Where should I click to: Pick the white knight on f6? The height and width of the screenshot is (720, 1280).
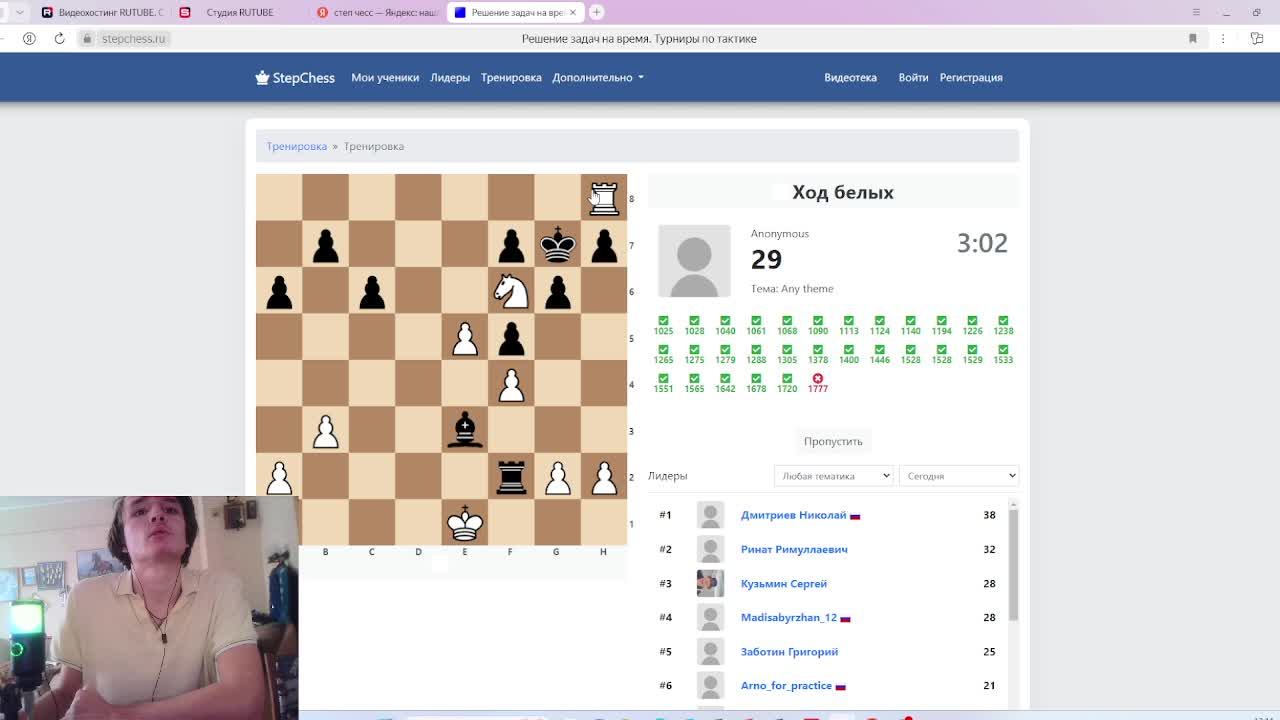(x=511, y=290)
